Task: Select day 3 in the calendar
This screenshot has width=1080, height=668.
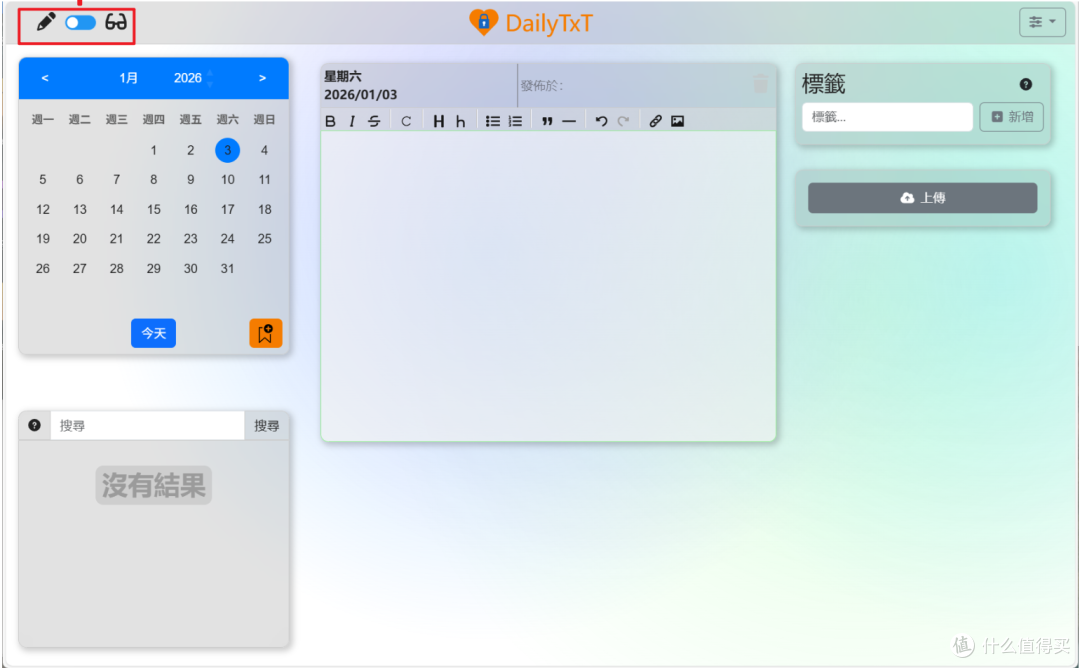Action: (x=227, y=150)
